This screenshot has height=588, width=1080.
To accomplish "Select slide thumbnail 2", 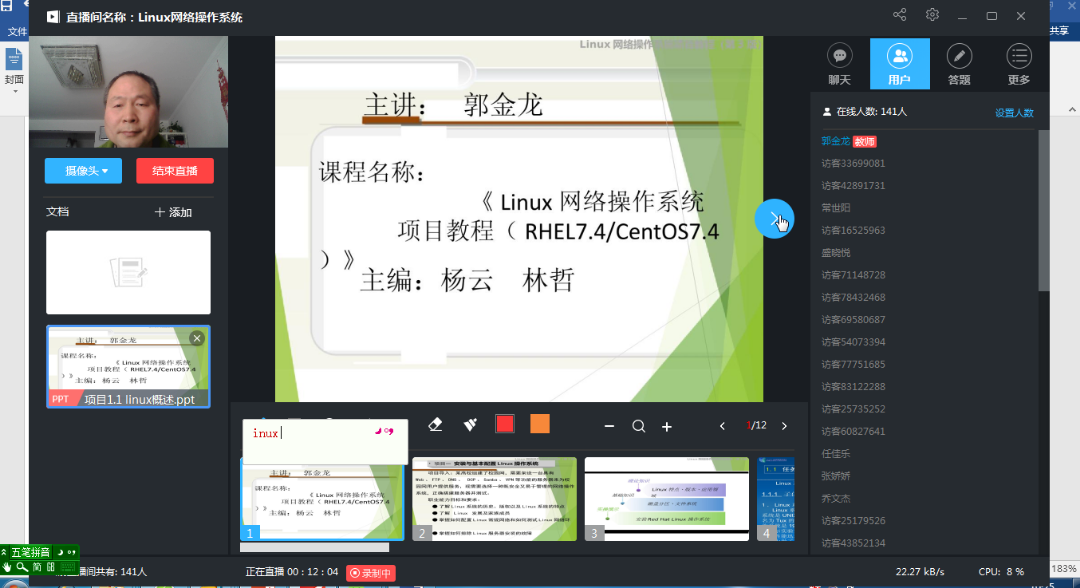I will pyautogui.click(x=495, y=498).
